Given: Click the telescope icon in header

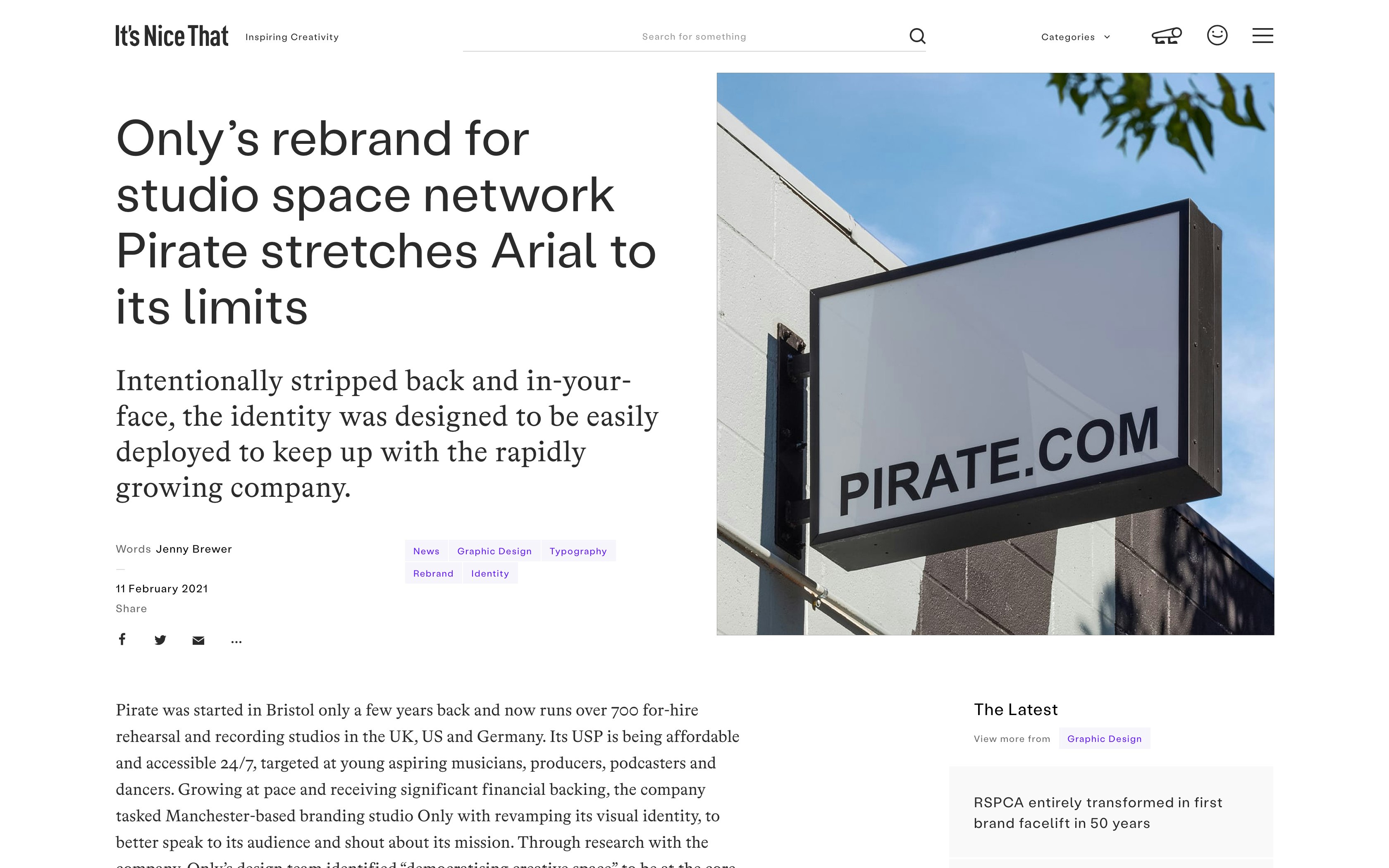Looking at the screenshot, I should (x=1166, y=36).
